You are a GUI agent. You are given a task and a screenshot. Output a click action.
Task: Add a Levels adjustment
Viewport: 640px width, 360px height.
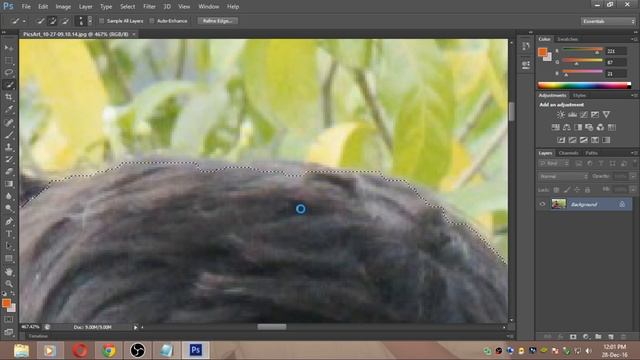(x=572, y=115)
